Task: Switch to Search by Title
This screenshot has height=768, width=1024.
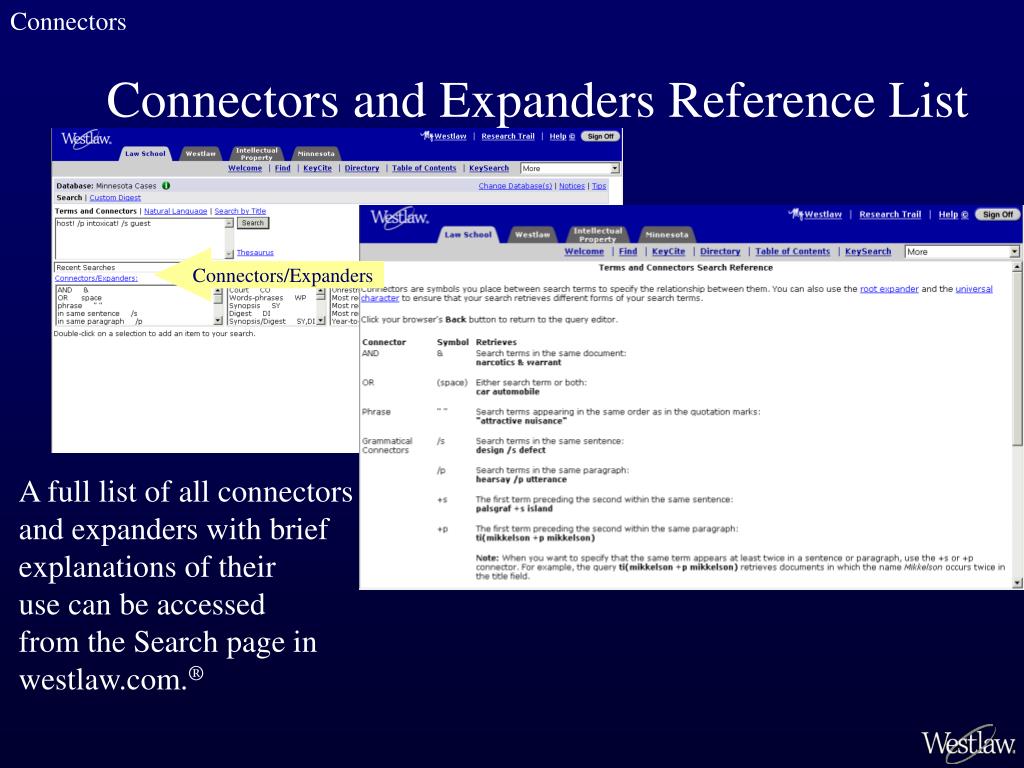Action: click(240, 211)
